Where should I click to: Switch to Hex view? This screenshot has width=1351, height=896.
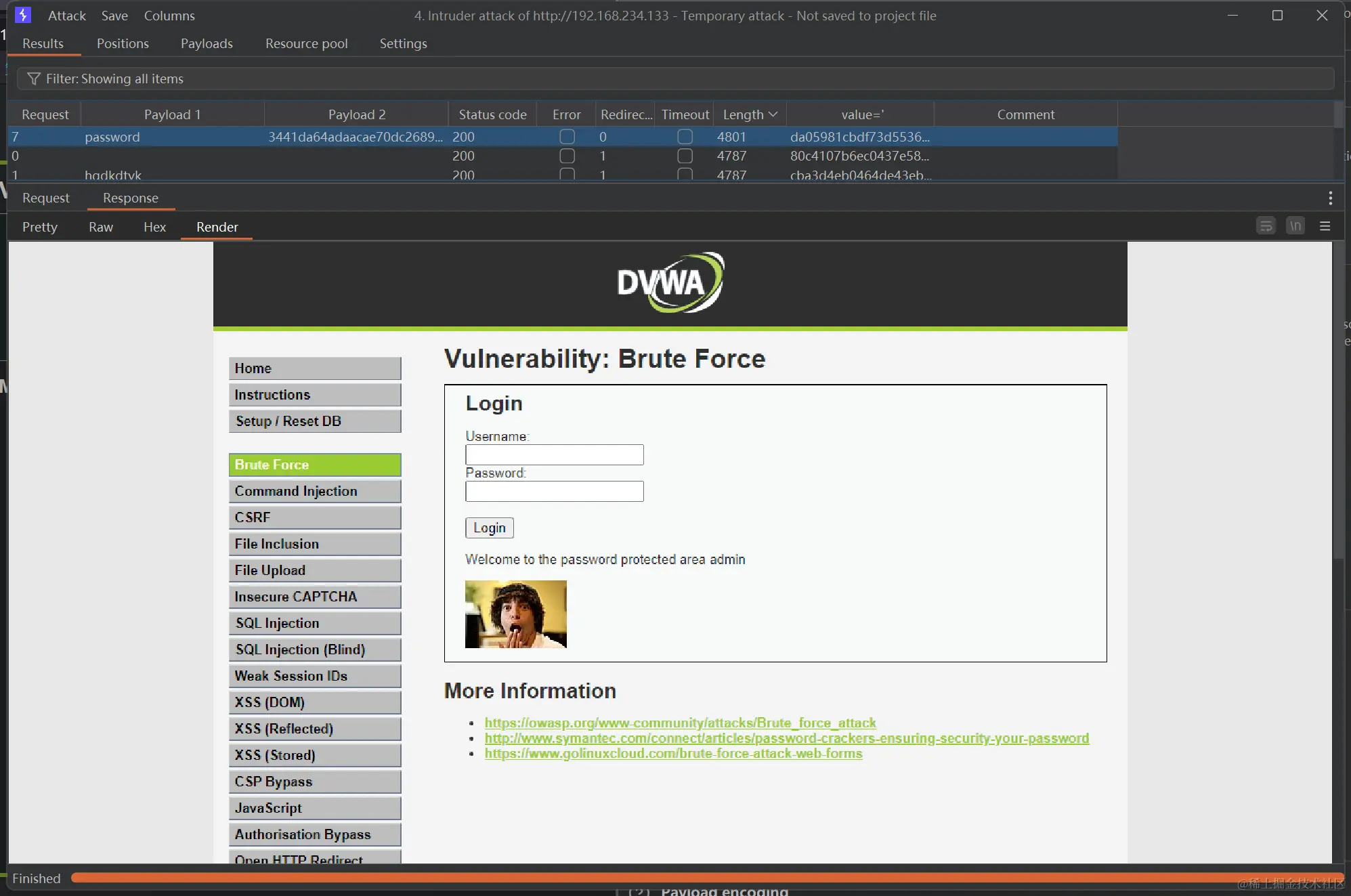pyautogui.click(x=154, y=227)
